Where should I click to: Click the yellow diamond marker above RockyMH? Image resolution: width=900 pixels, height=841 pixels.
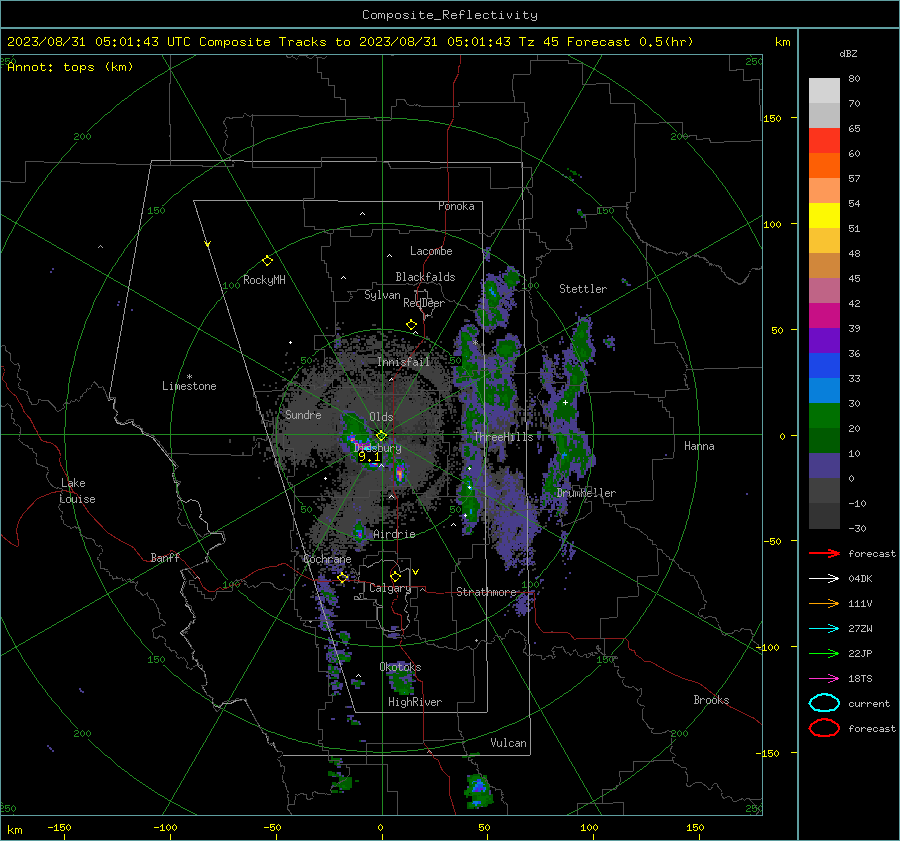click(267, 261)
